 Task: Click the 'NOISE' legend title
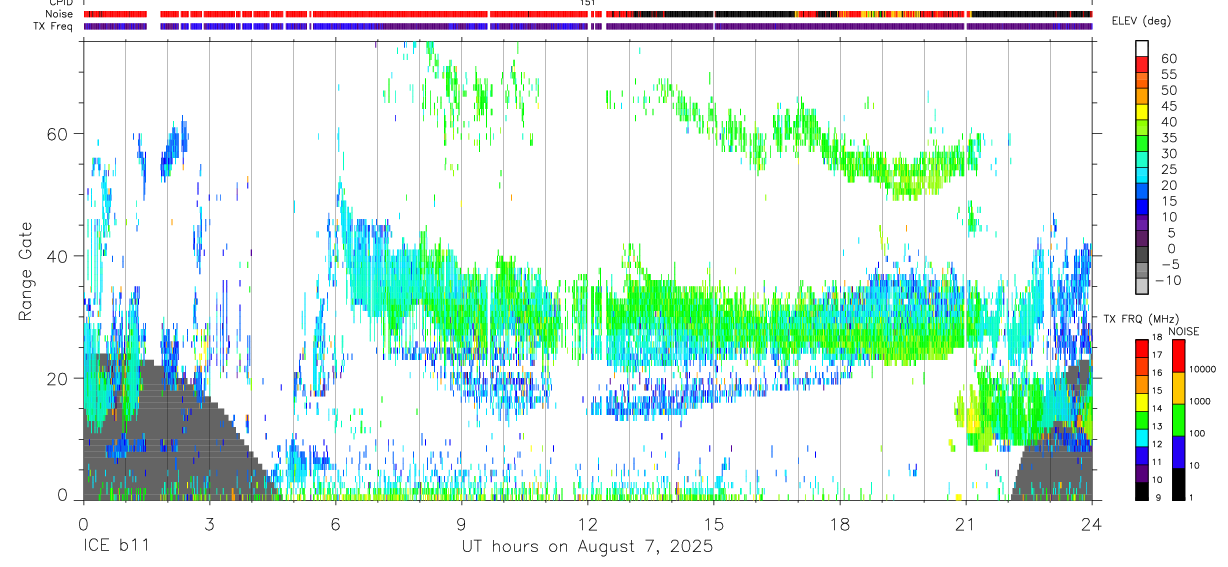pyautogui.click(x=1184, y=331)
